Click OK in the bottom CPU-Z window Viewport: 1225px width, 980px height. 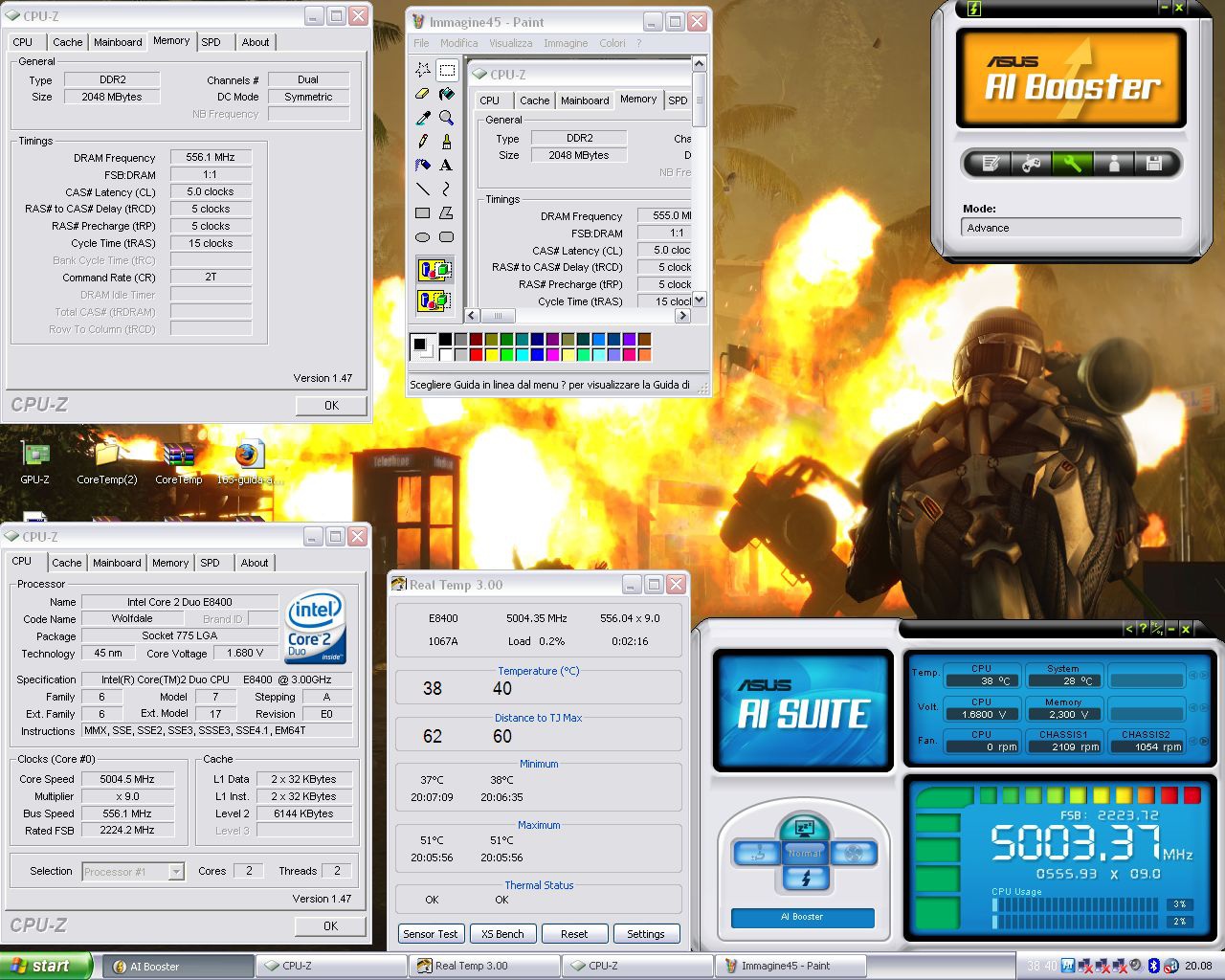pyautogui.click(x=330, y=926)
